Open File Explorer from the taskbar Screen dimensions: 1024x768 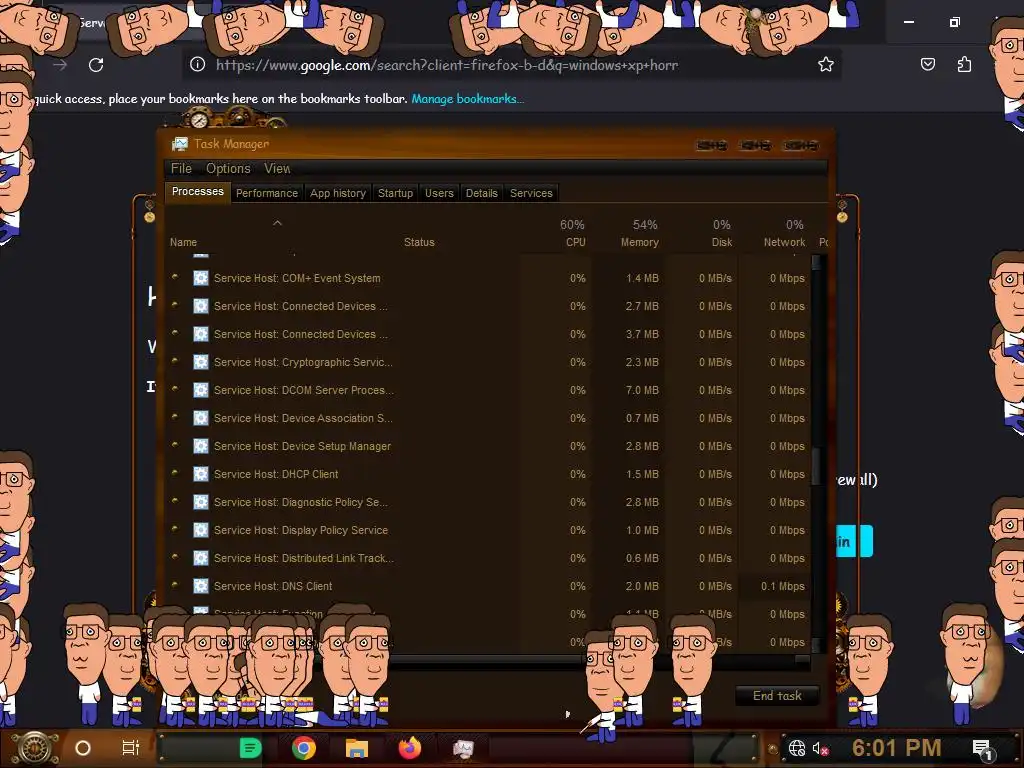pos(357,748)
